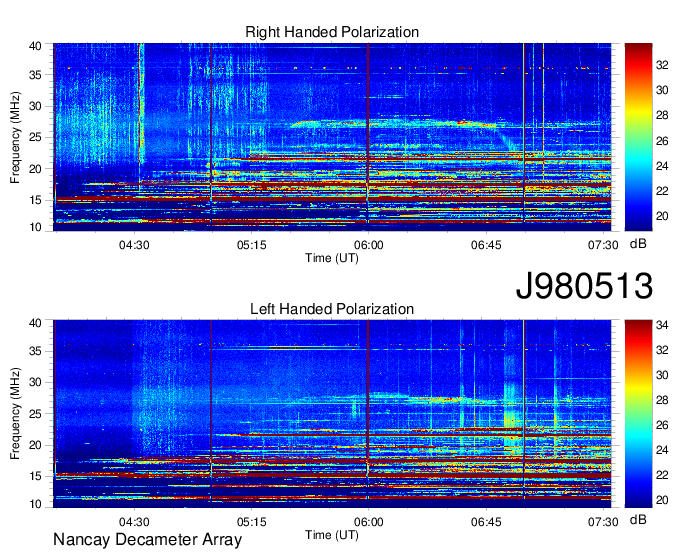The image size is (680, 552).
Task: Click the dB unit label under the top colorbar
Action: [x=638, y=244]
